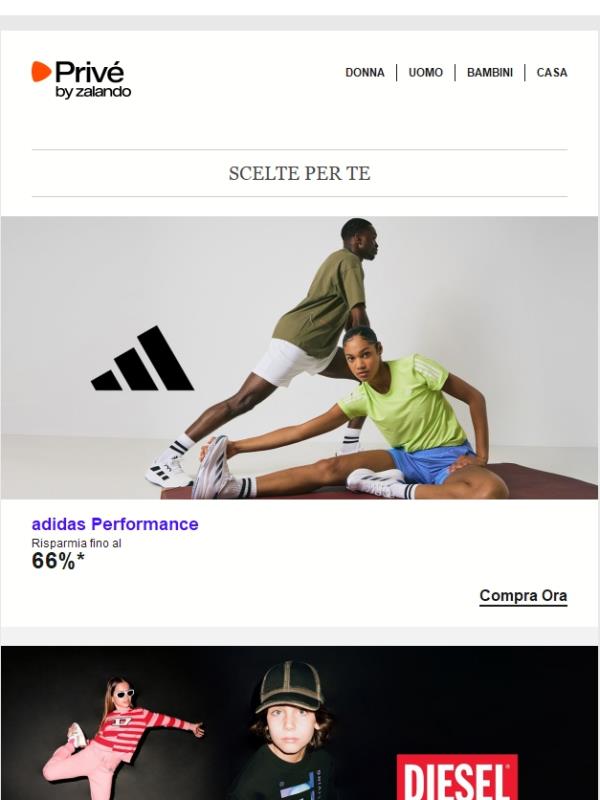
Task: Click the black adidas three-stripes logo
Action: tap(142, 358)
